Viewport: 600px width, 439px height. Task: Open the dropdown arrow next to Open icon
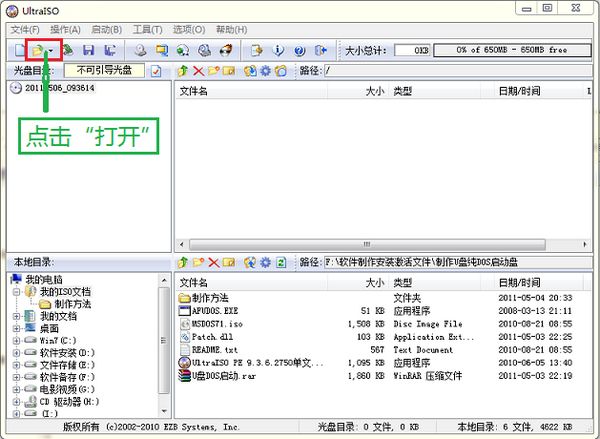[51, 49]
